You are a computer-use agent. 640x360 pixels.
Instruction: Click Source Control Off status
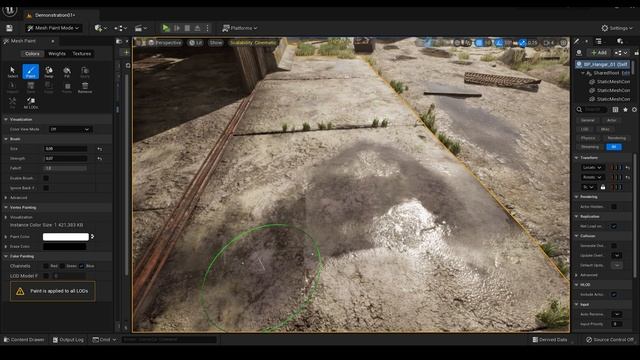[x=610, y=340]
